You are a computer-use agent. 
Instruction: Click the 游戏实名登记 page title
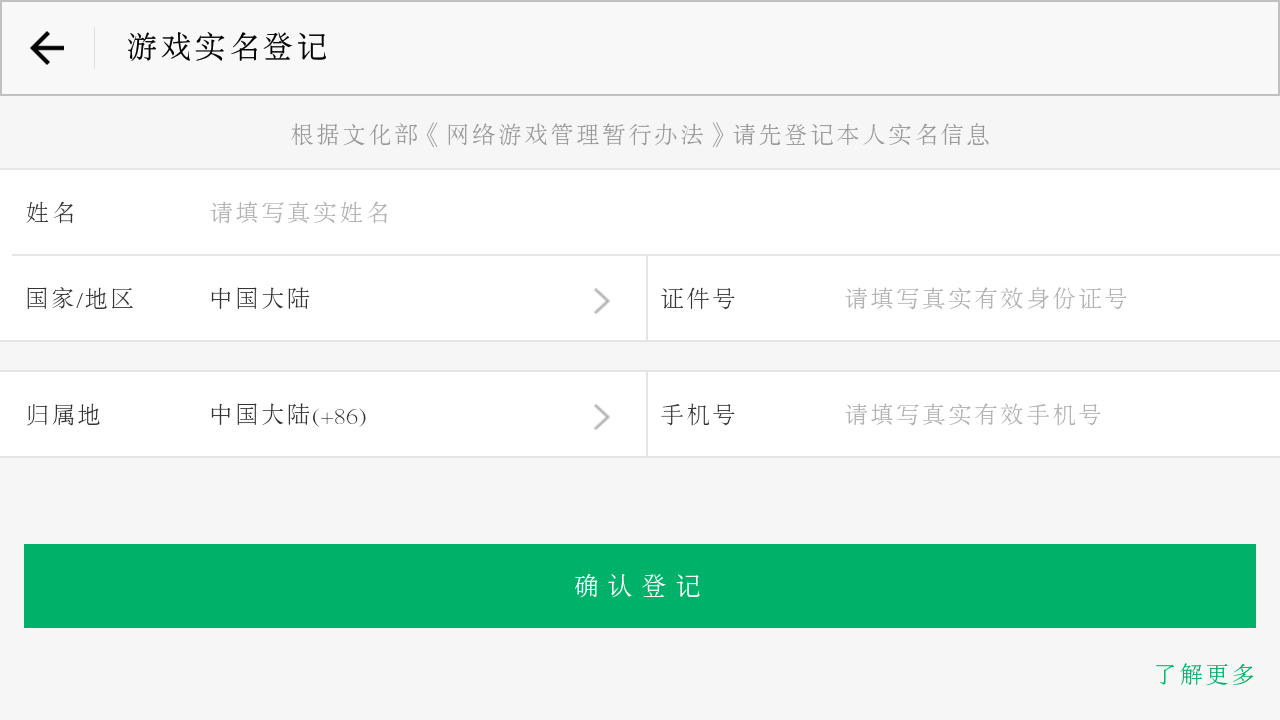(x=228, y=47)
